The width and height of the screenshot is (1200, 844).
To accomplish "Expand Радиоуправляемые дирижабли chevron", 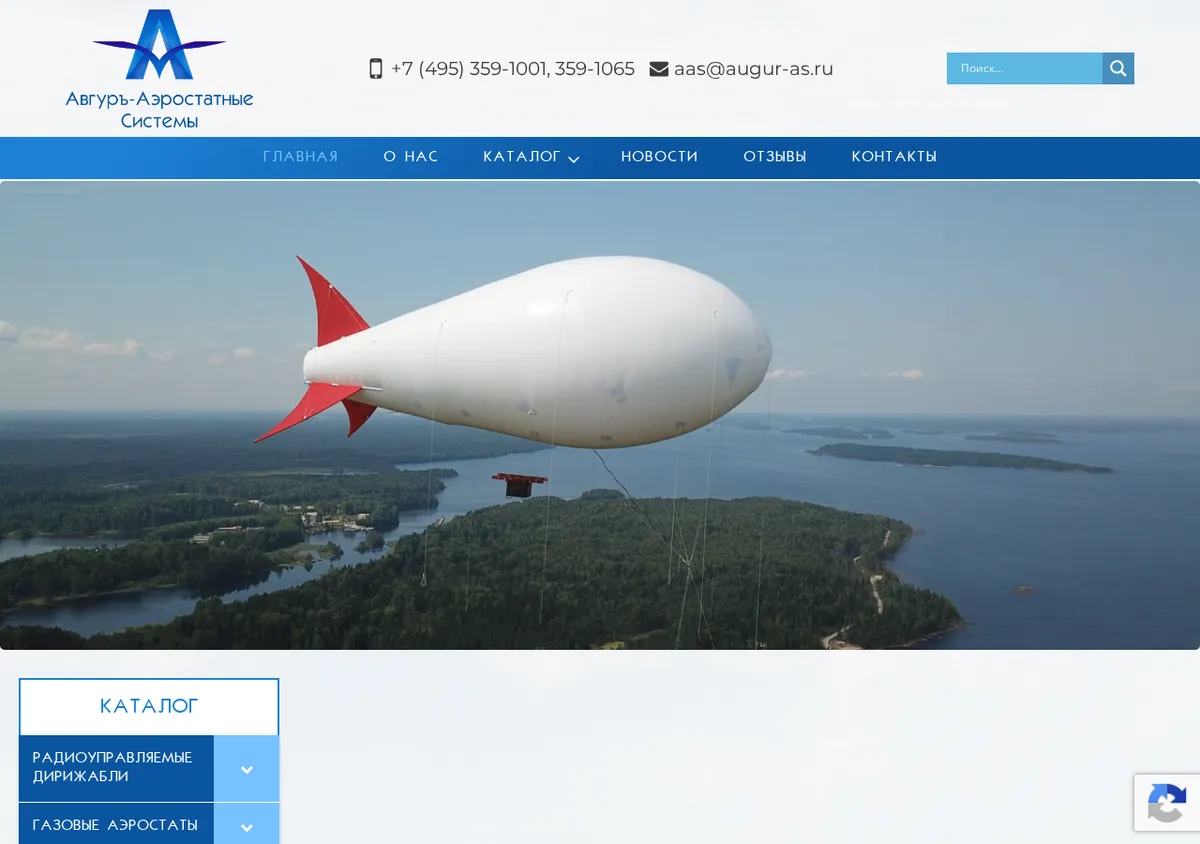I will tap(247, 769).
